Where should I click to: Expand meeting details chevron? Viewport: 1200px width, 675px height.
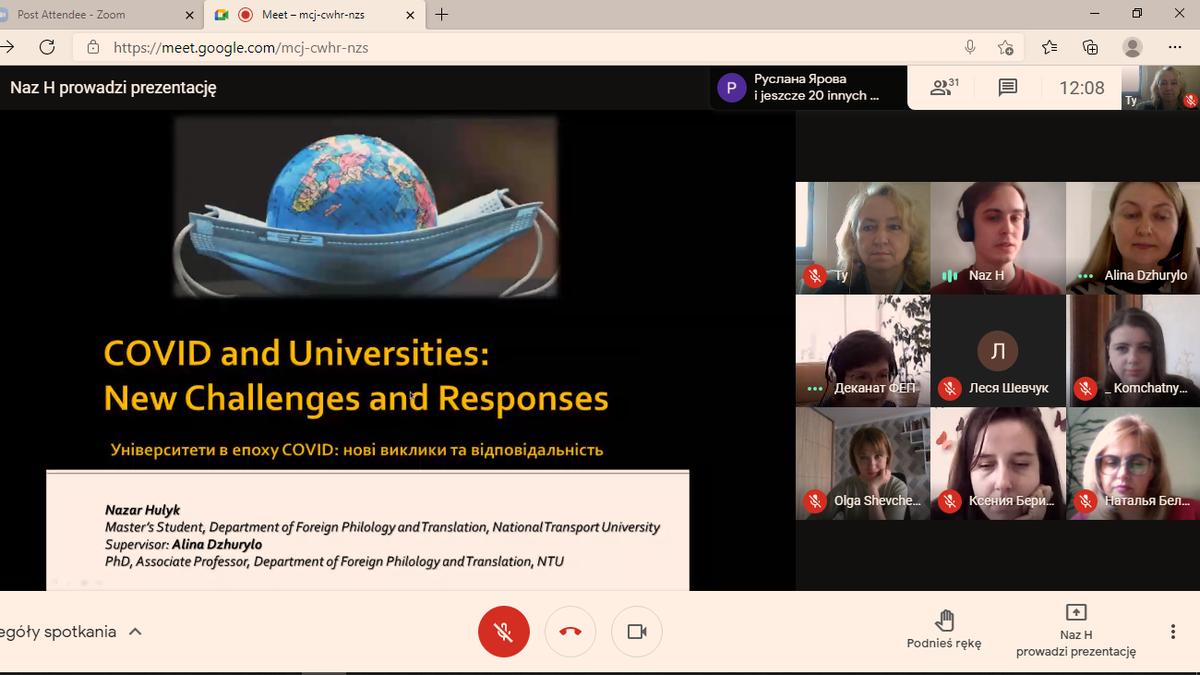coord(135,632)
